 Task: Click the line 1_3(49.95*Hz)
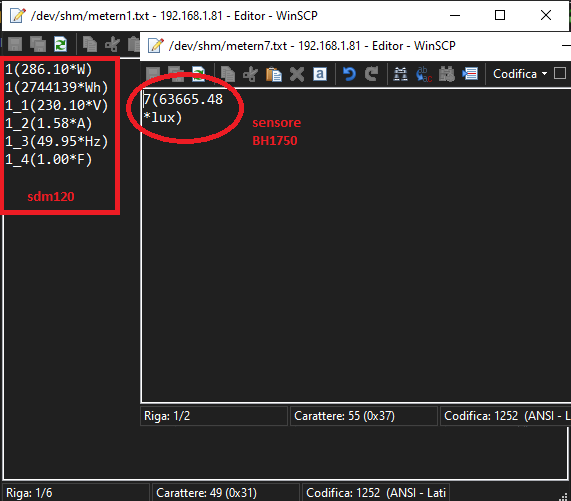tap(57, 141)
